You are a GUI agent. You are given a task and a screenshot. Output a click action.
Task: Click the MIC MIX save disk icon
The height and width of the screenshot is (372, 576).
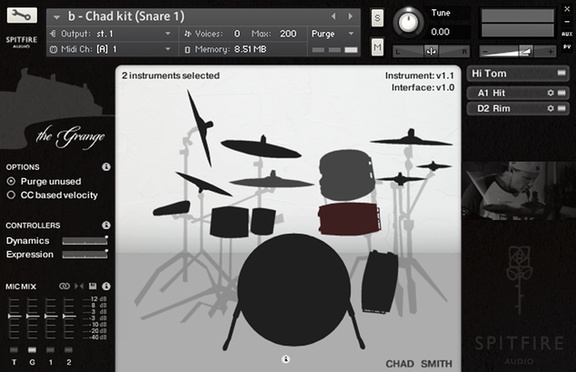93,286
